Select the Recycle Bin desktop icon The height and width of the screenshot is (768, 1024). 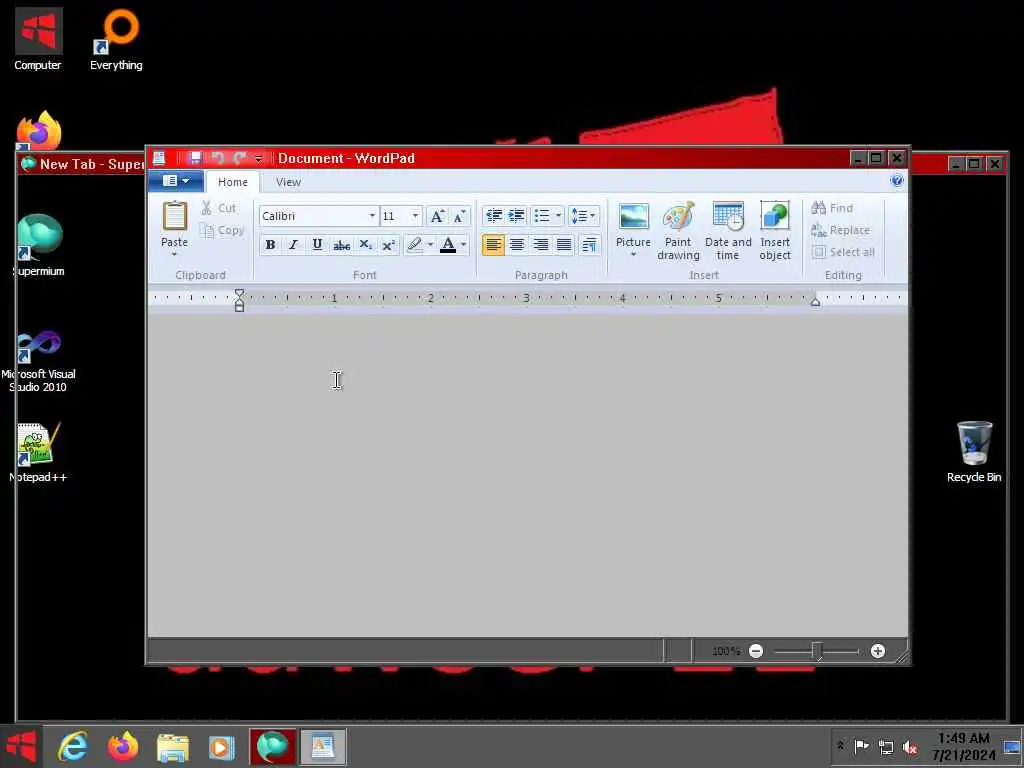point(974,452)
